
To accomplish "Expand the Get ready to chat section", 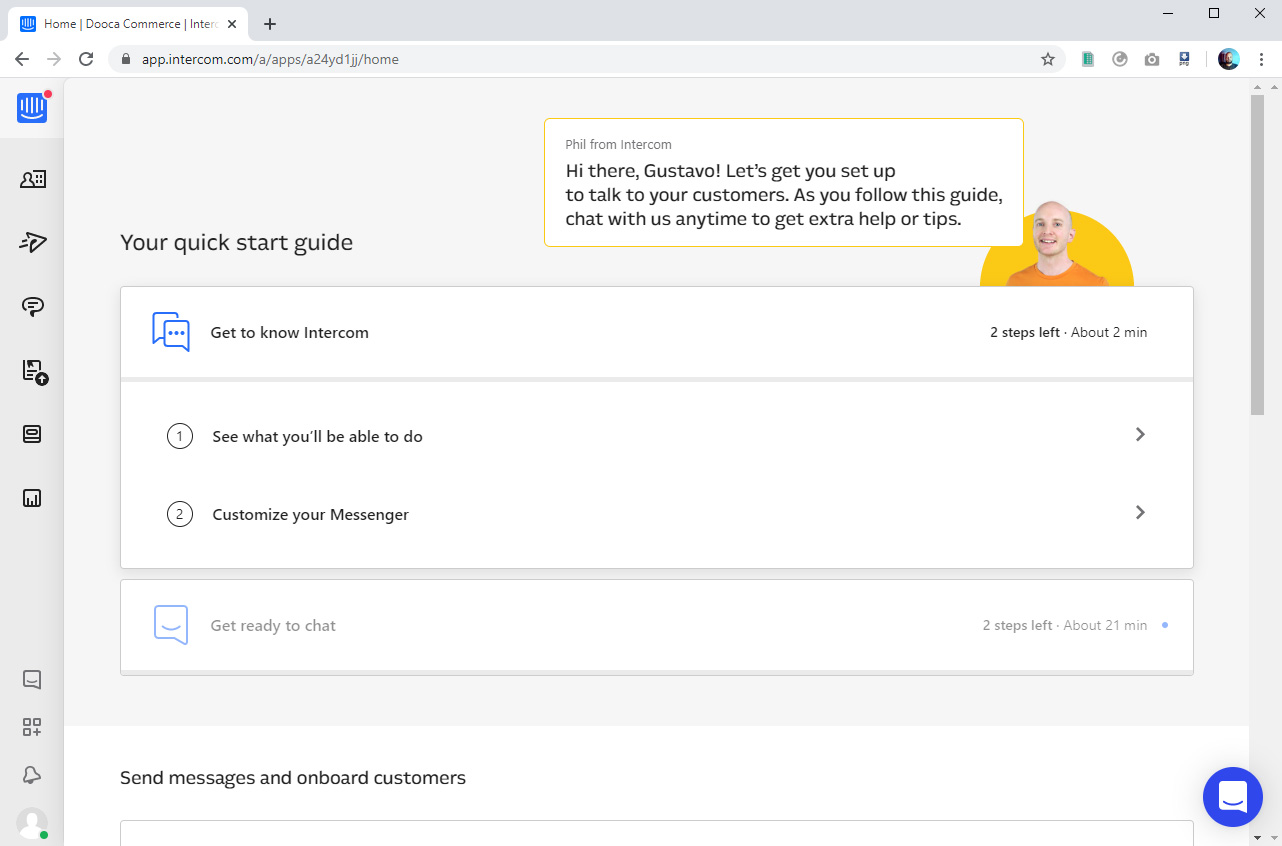I will pyautogui.click(x=657, y=625).
